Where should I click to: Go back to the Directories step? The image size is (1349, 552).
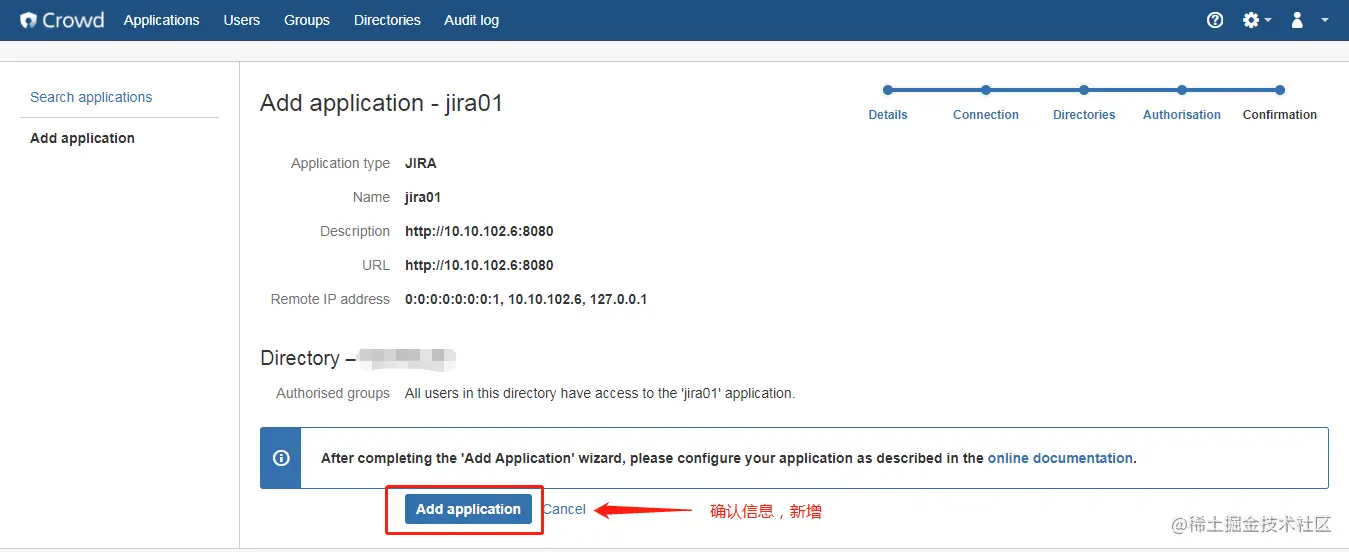pos(1084,115)
